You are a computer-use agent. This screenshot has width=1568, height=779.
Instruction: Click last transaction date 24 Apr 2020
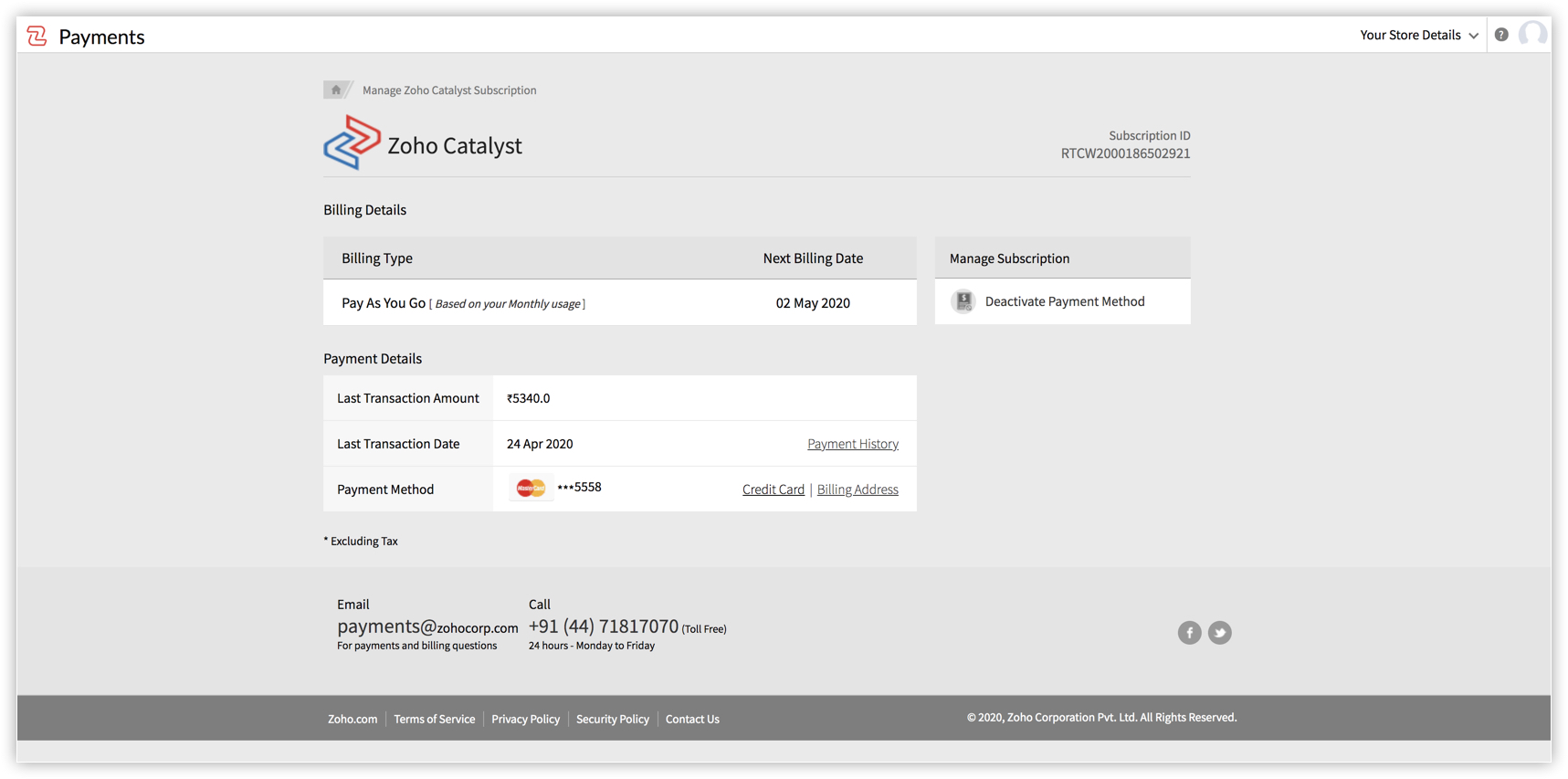coord(540,444)
